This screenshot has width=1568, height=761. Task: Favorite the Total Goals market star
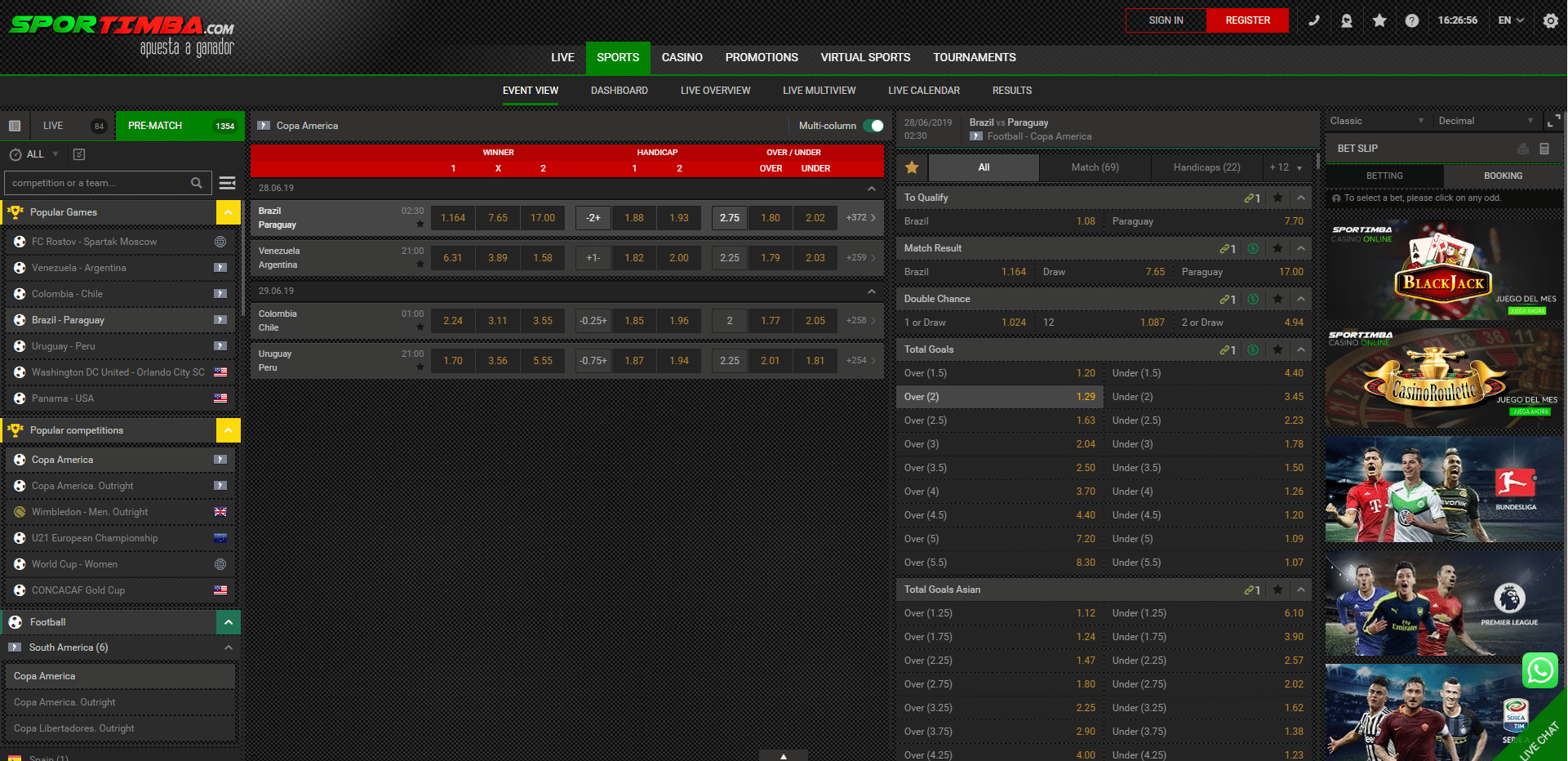click(1277, 349)
